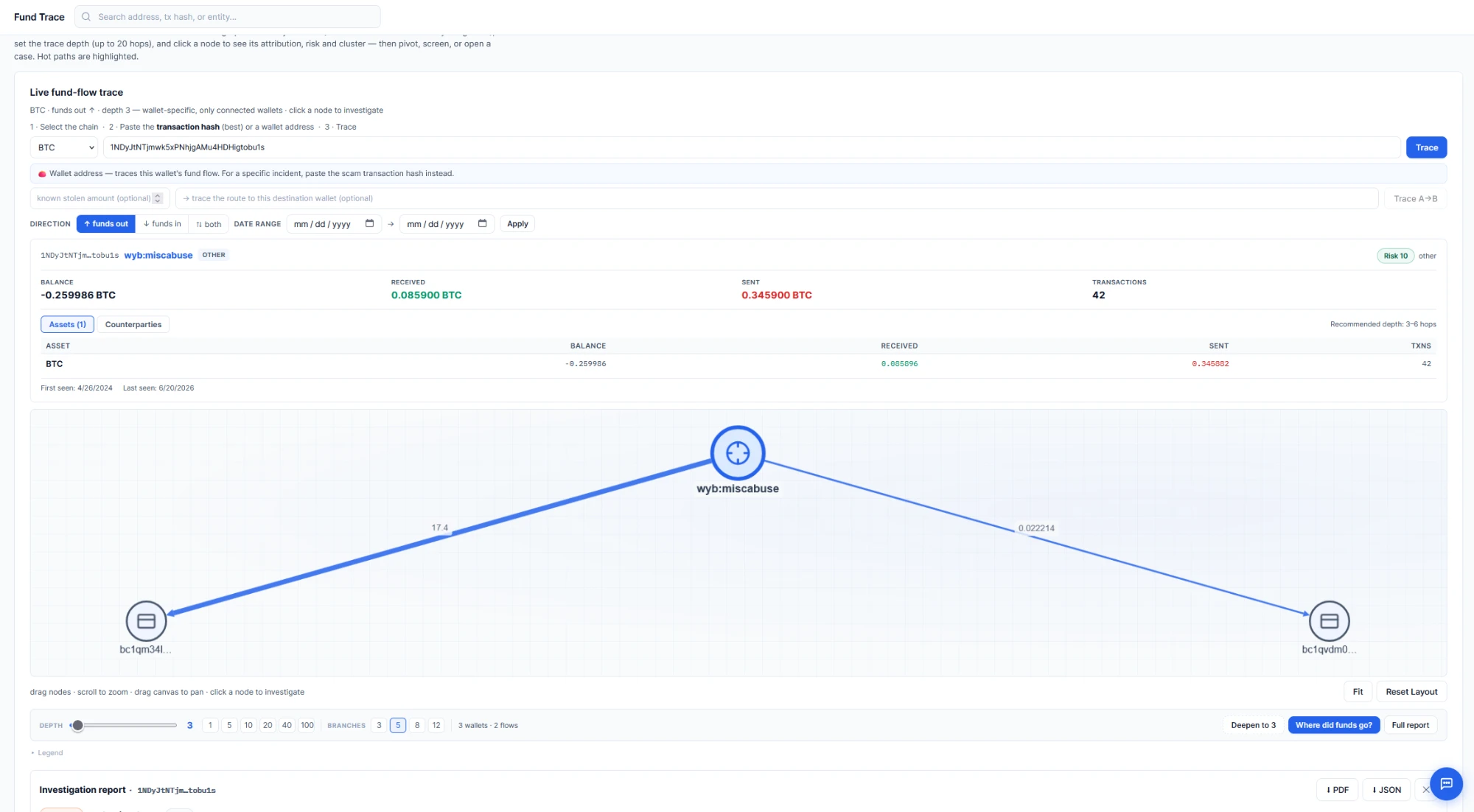This screenshot has height=812, width=1474.
Task: Investigate the bc1qvdm0 wallet node
Action: point(1329,621)
